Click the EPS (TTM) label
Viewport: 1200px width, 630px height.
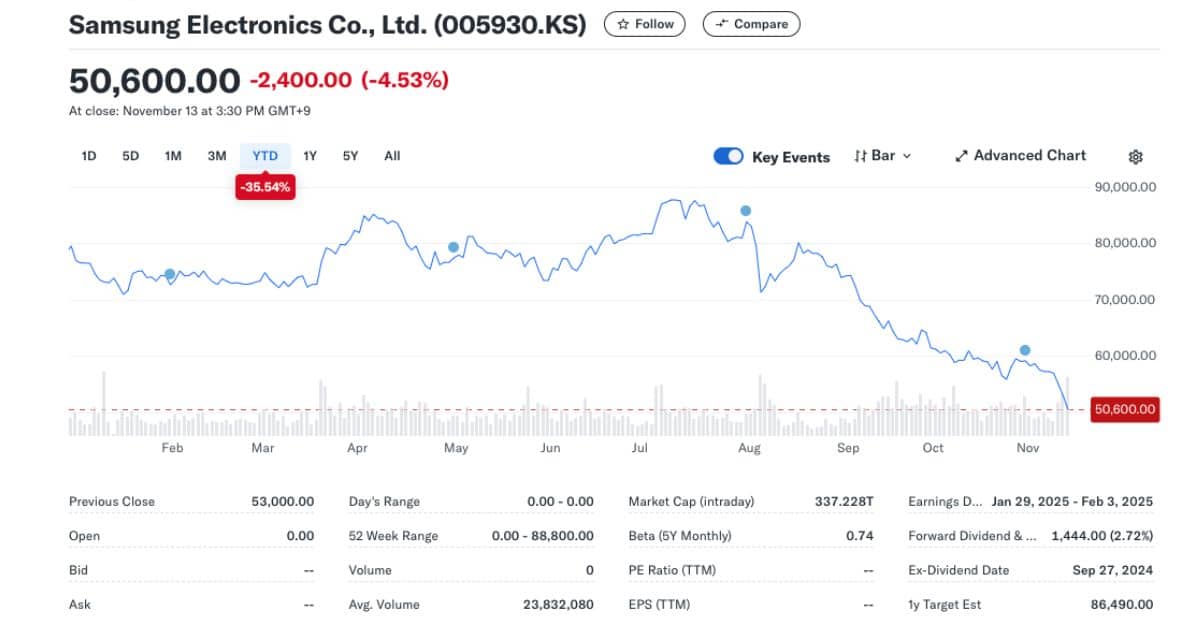click(659, 604)
